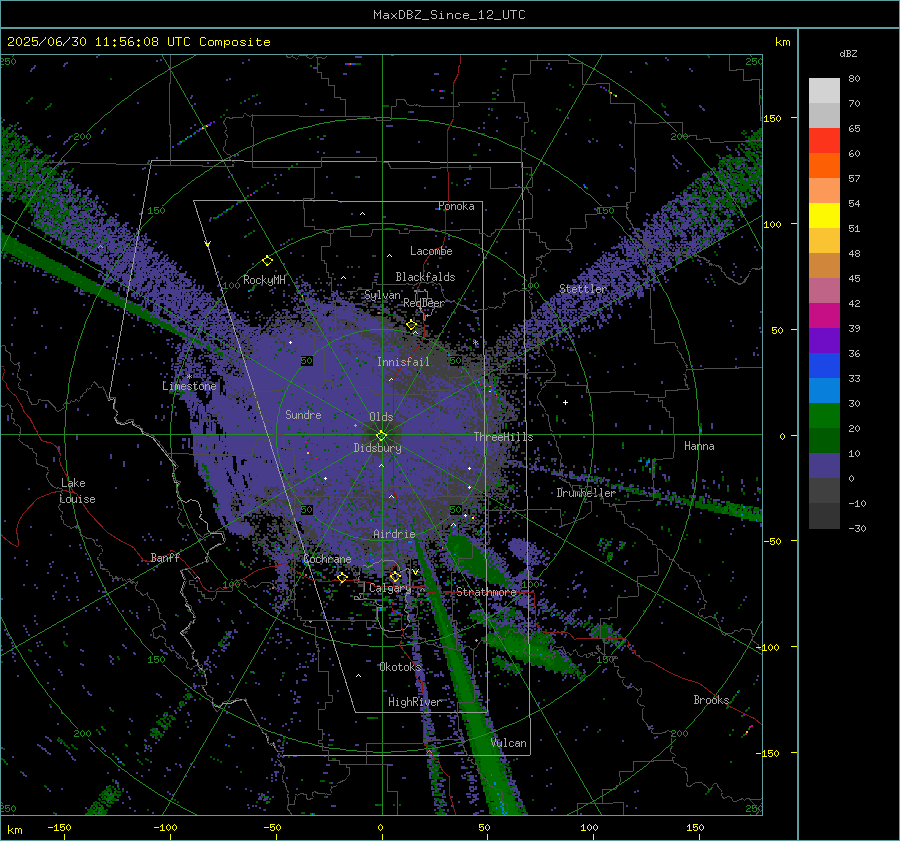
Task: Click the Sylvan town label
Action: 382,296
